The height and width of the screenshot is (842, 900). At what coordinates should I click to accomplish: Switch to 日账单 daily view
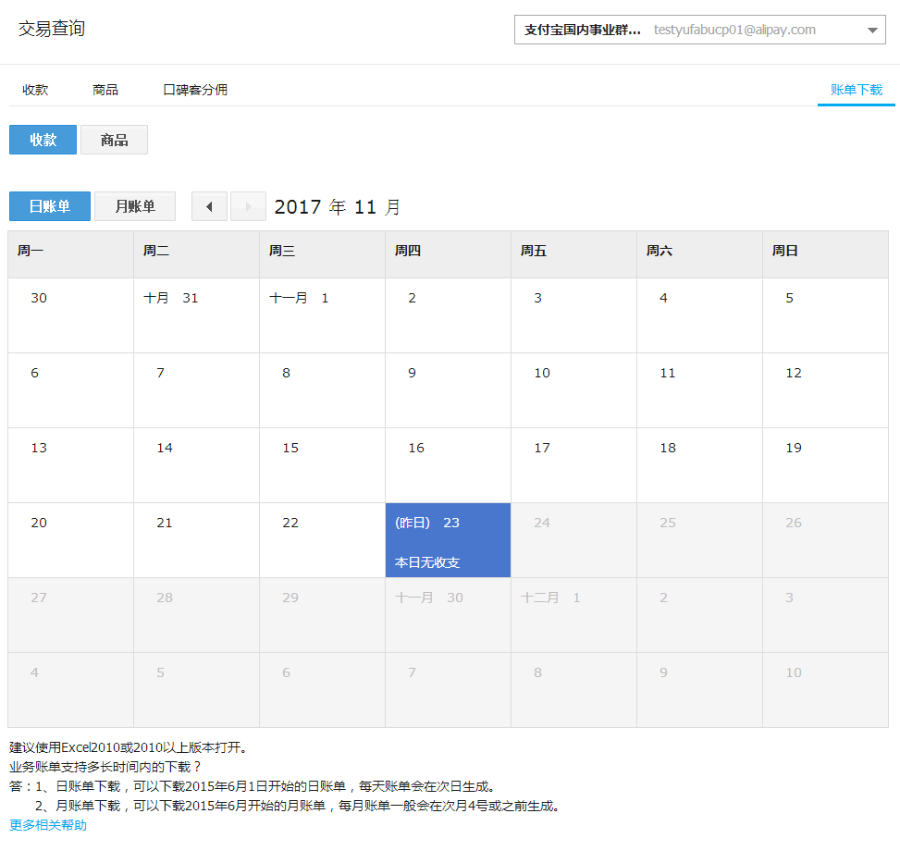point(50,206)
